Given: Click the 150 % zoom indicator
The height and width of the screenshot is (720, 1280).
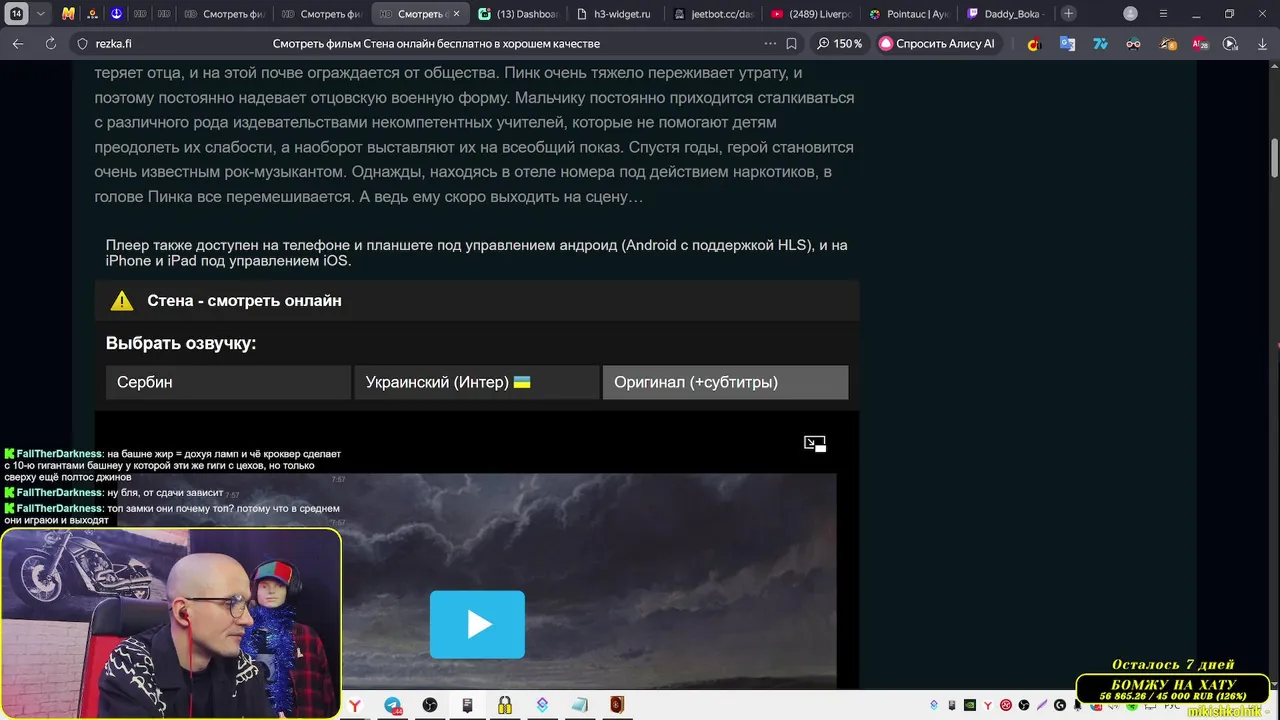Looking at the screenshot, I should 839,44.
